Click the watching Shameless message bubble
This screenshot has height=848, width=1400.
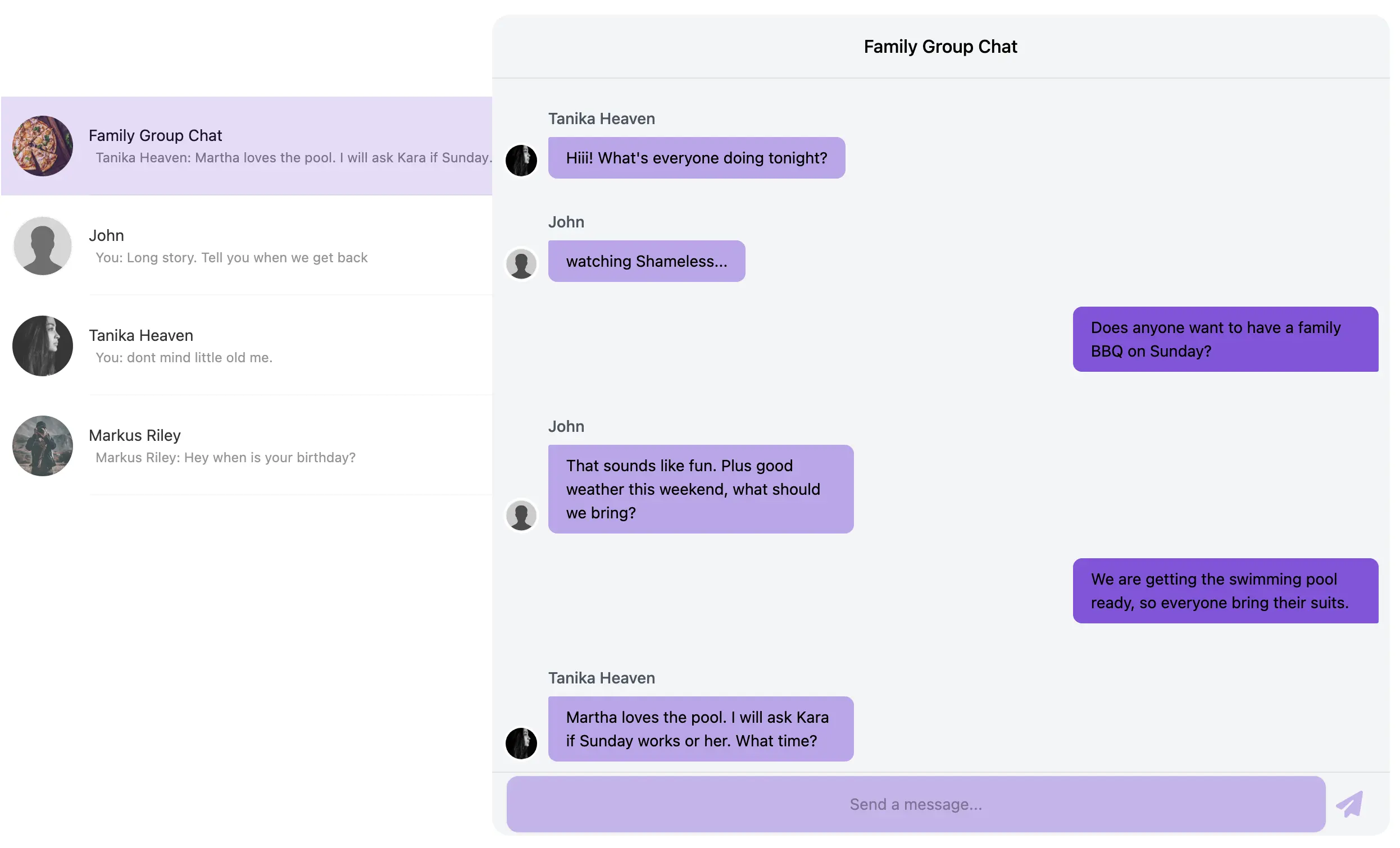click(646, 261)
